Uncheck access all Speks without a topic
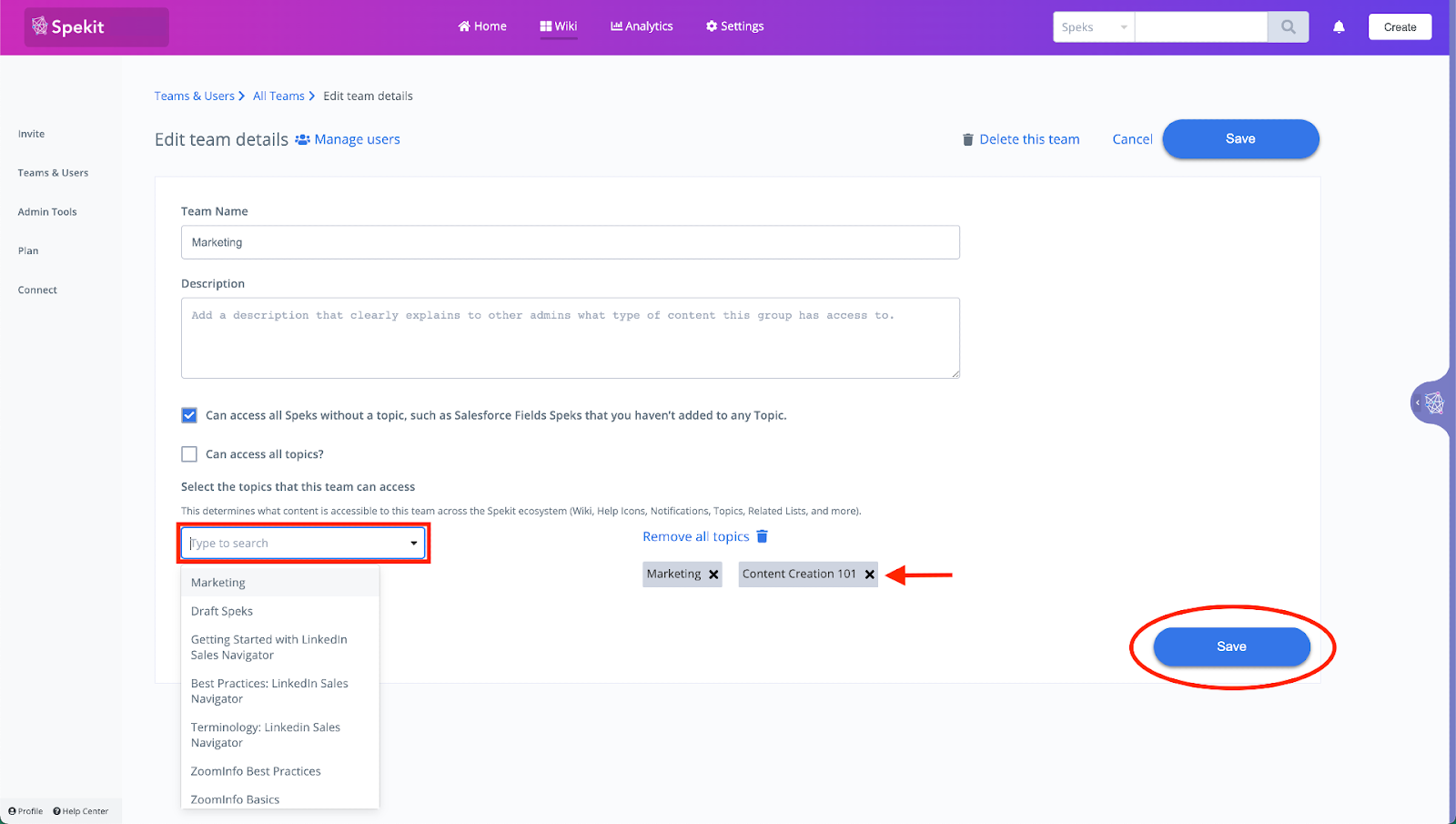This screenshot has height=824, width=1456. tap(189, 415)
